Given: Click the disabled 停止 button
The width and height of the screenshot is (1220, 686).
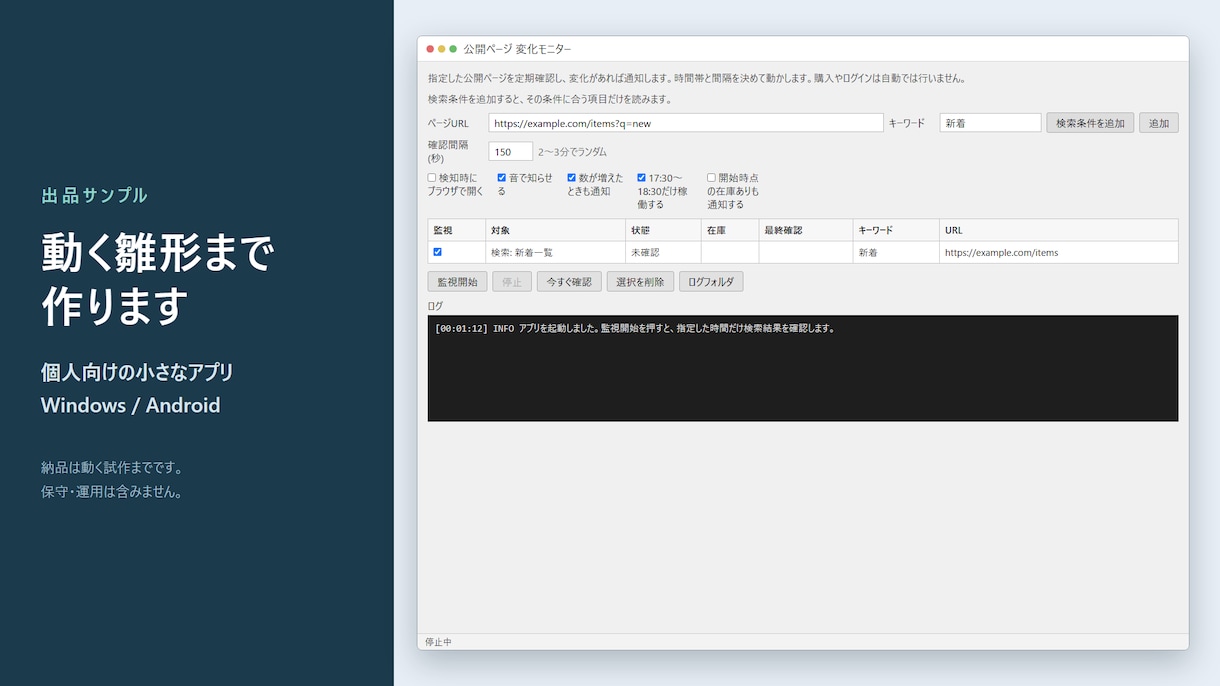Looking at the screenshot, I should (x=512, y=282).
